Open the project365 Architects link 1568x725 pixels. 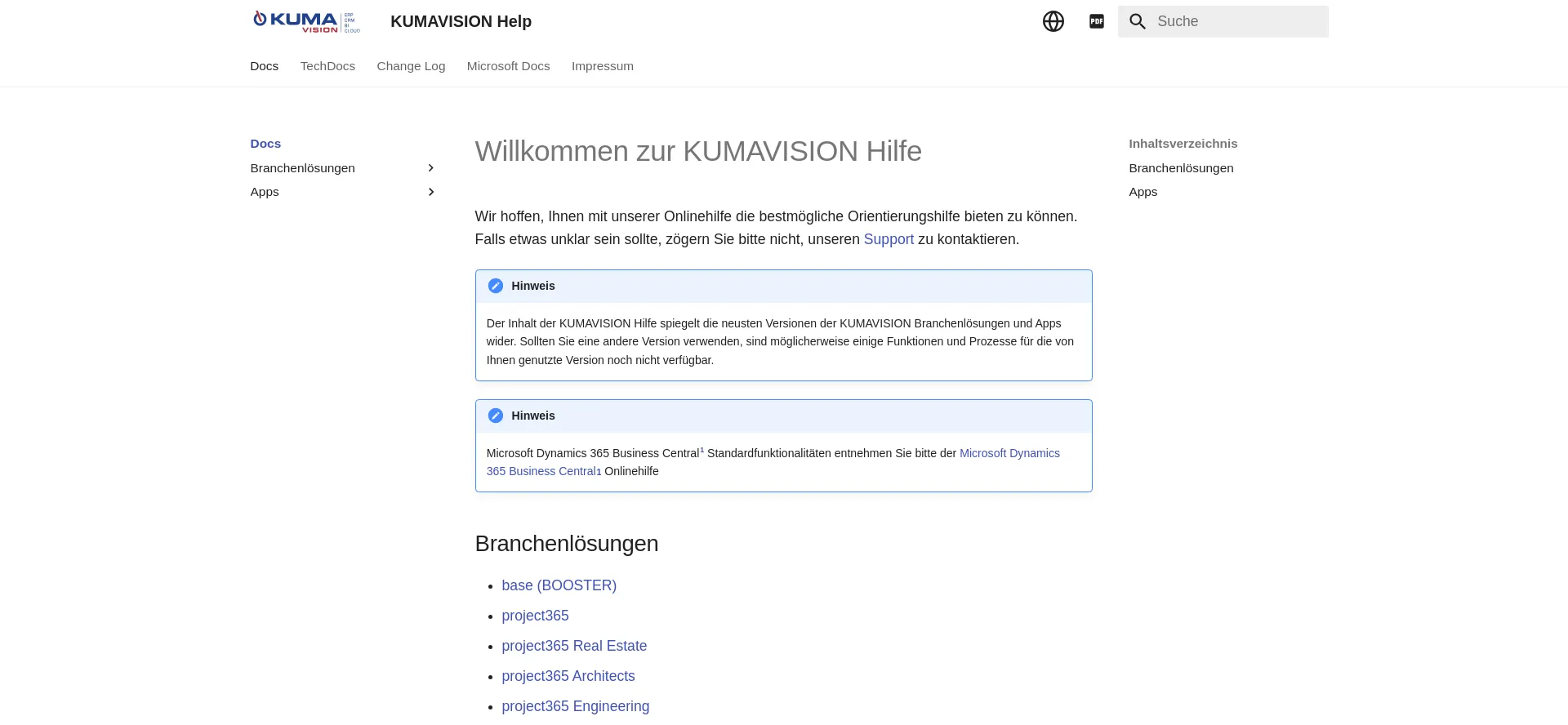(x=568, y=676)
